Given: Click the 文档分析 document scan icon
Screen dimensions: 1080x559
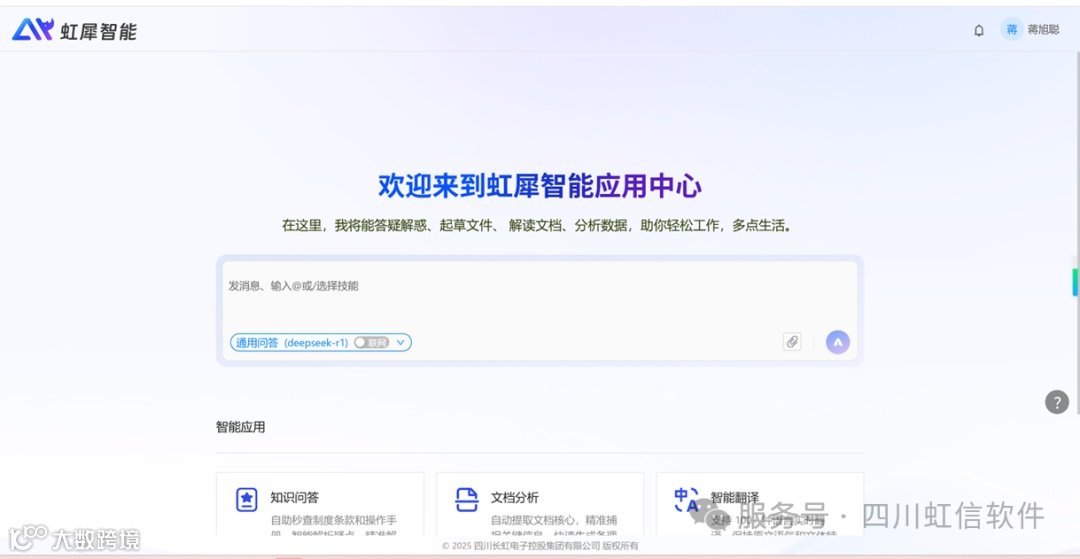Looking at the screenshot, I should (466, 499).
